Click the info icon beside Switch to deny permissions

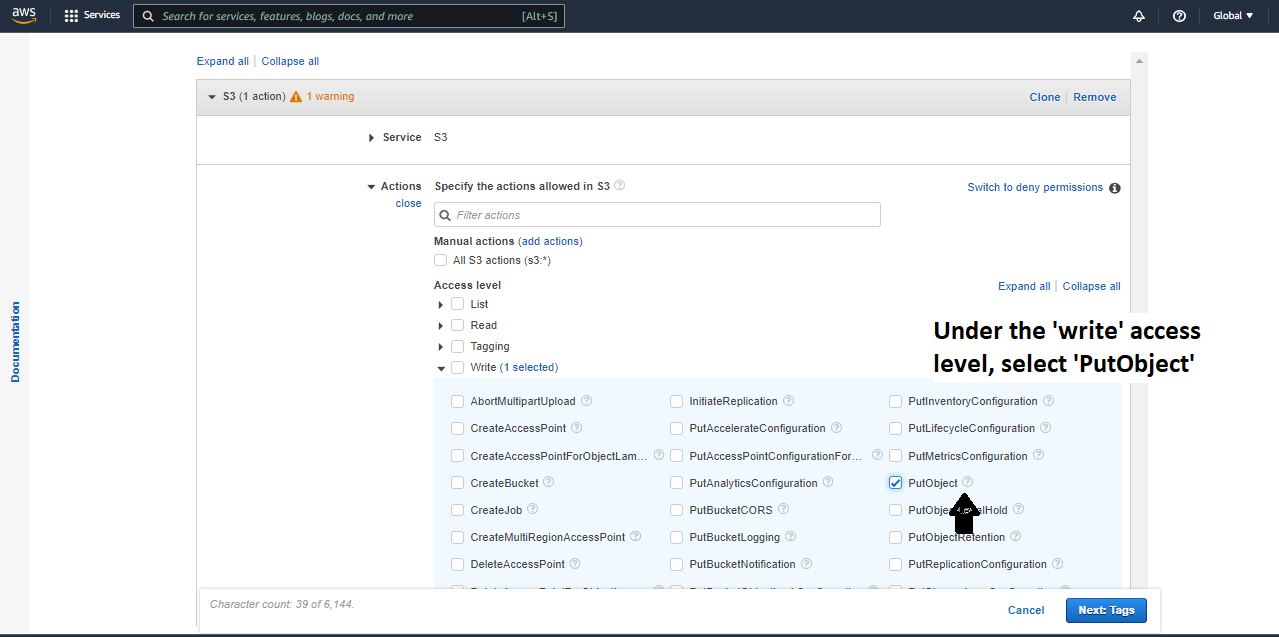click(x=1114, y=188)
